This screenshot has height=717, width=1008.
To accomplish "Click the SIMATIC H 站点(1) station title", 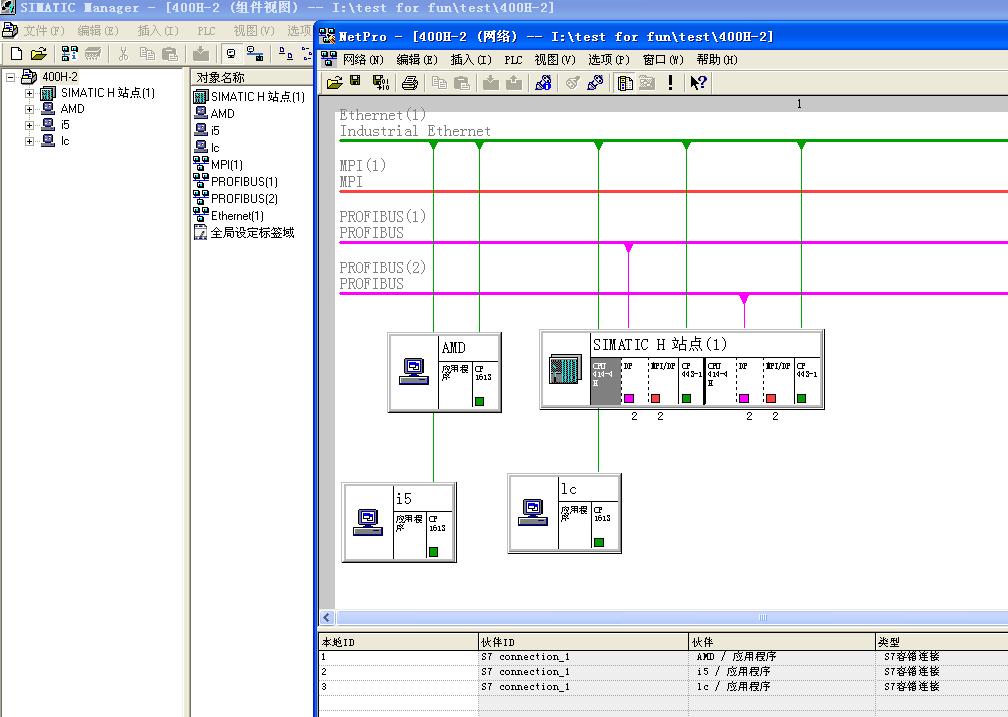I will click(x=660, y=345).
